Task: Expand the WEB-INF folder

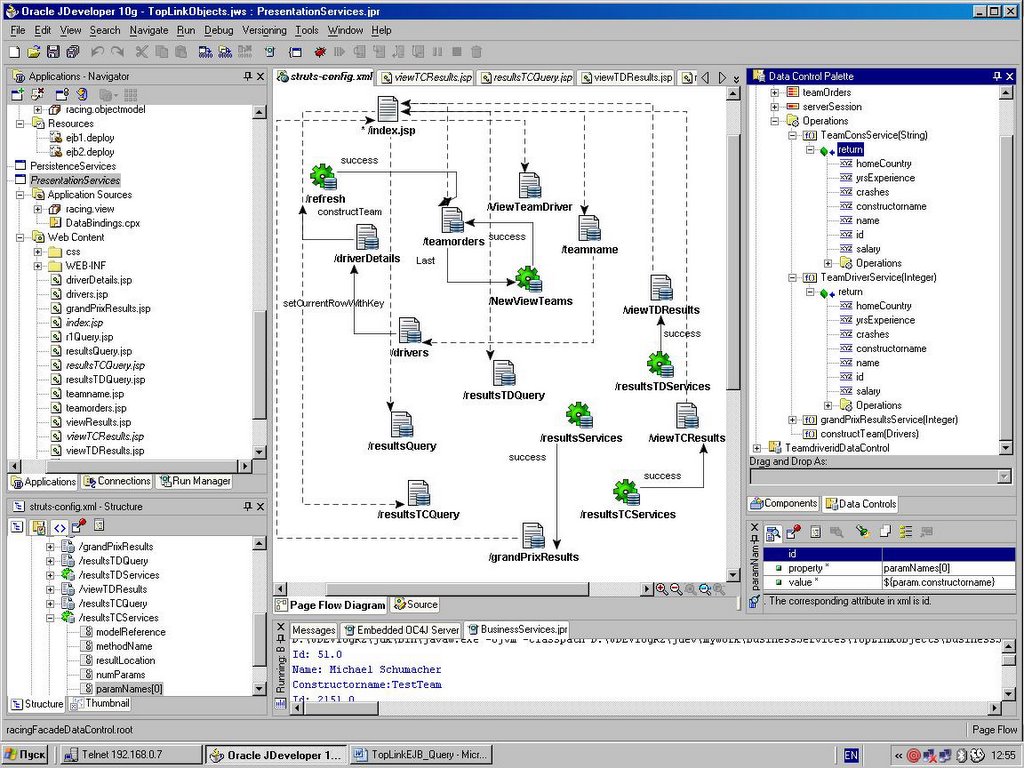Action: coord(38,266)
